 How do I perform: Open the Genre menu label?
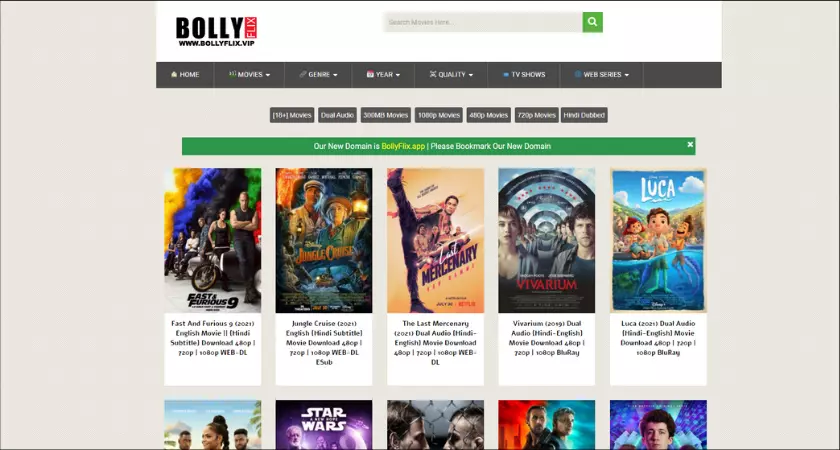click(319, 74)
